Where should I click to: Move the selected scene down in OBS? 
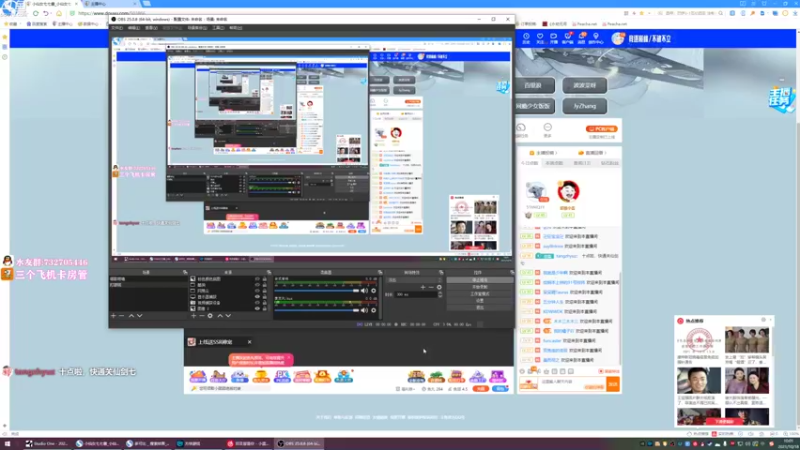(x=139, y=316)
